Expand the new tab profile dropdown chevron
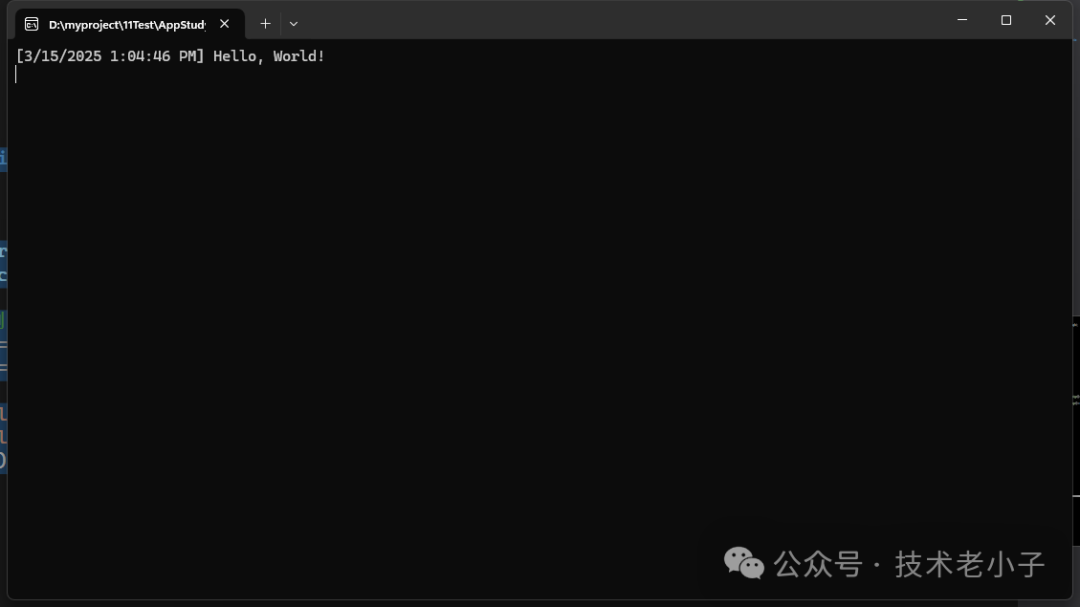 tap(293, 23)
